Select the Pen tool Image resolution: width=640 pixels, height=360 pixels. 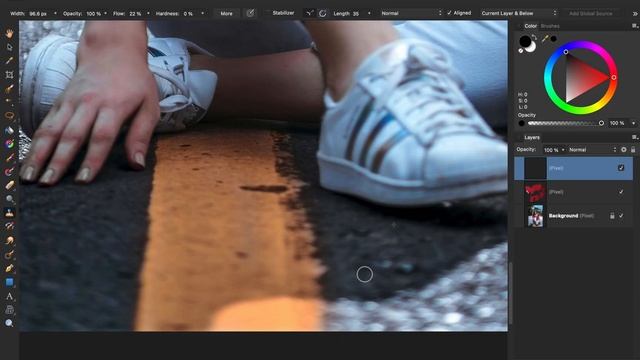tap(9, 269)
